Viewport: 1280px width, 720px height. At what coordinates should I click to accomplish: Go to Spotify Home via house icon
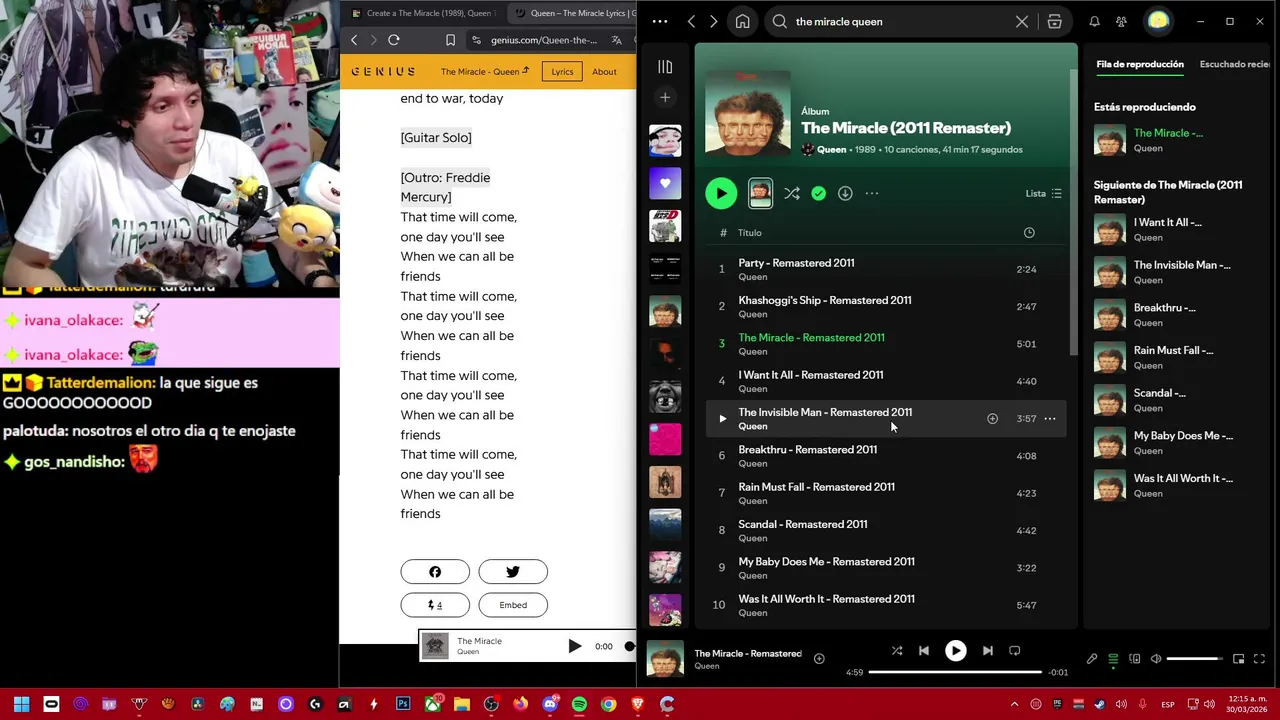(742, 21)
